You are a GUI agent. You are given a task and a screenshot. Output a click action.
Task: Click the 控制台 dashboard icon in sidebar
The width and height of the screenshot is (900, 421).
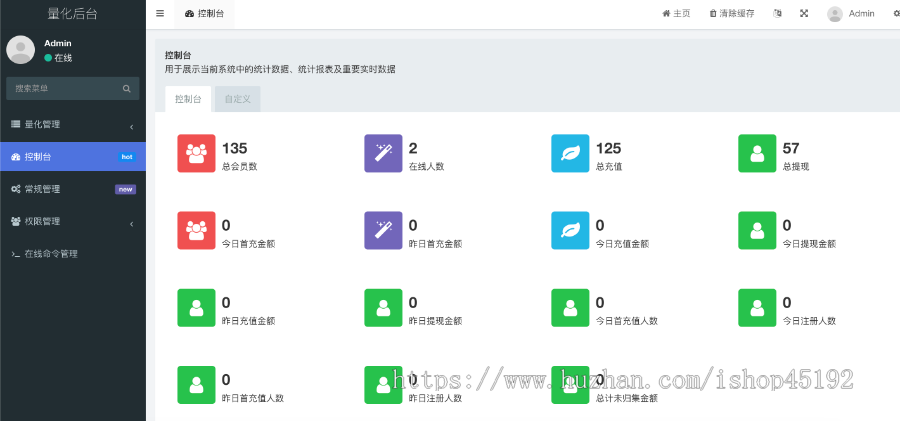coord(15,156)
